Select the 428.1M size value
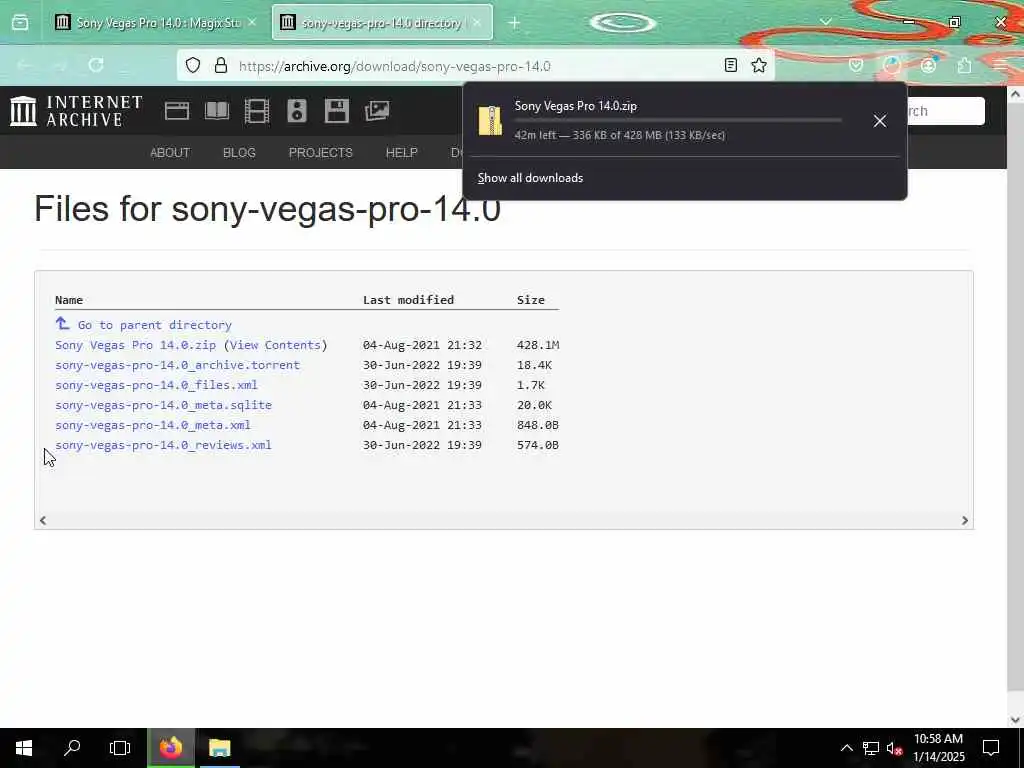Image resolution: width=1024 pixels, height=768 pixels. pyautogui.click(x=537, y=345)
